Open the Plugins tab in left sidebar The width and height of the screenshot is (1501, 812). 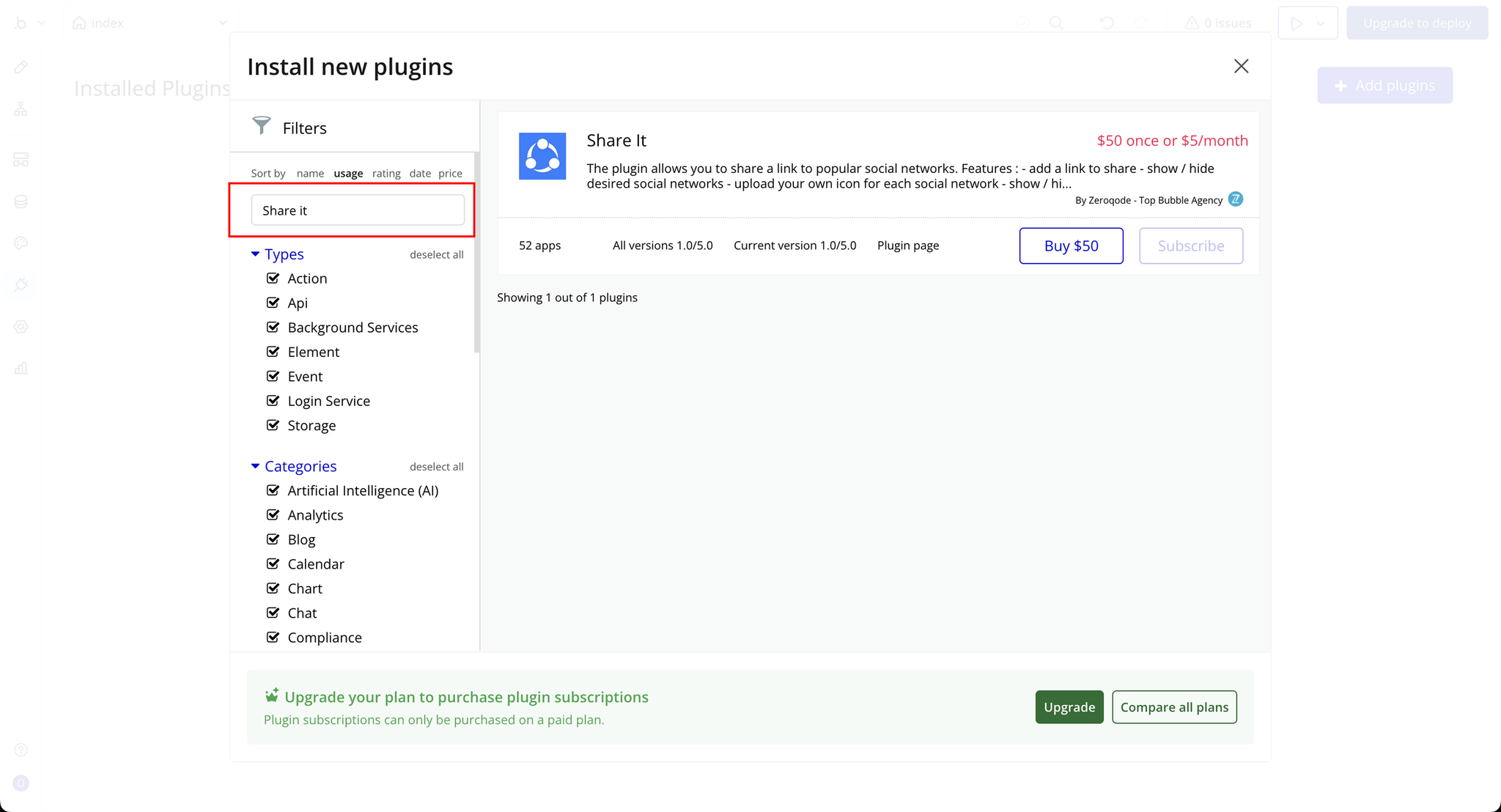(x=21, y=284)
